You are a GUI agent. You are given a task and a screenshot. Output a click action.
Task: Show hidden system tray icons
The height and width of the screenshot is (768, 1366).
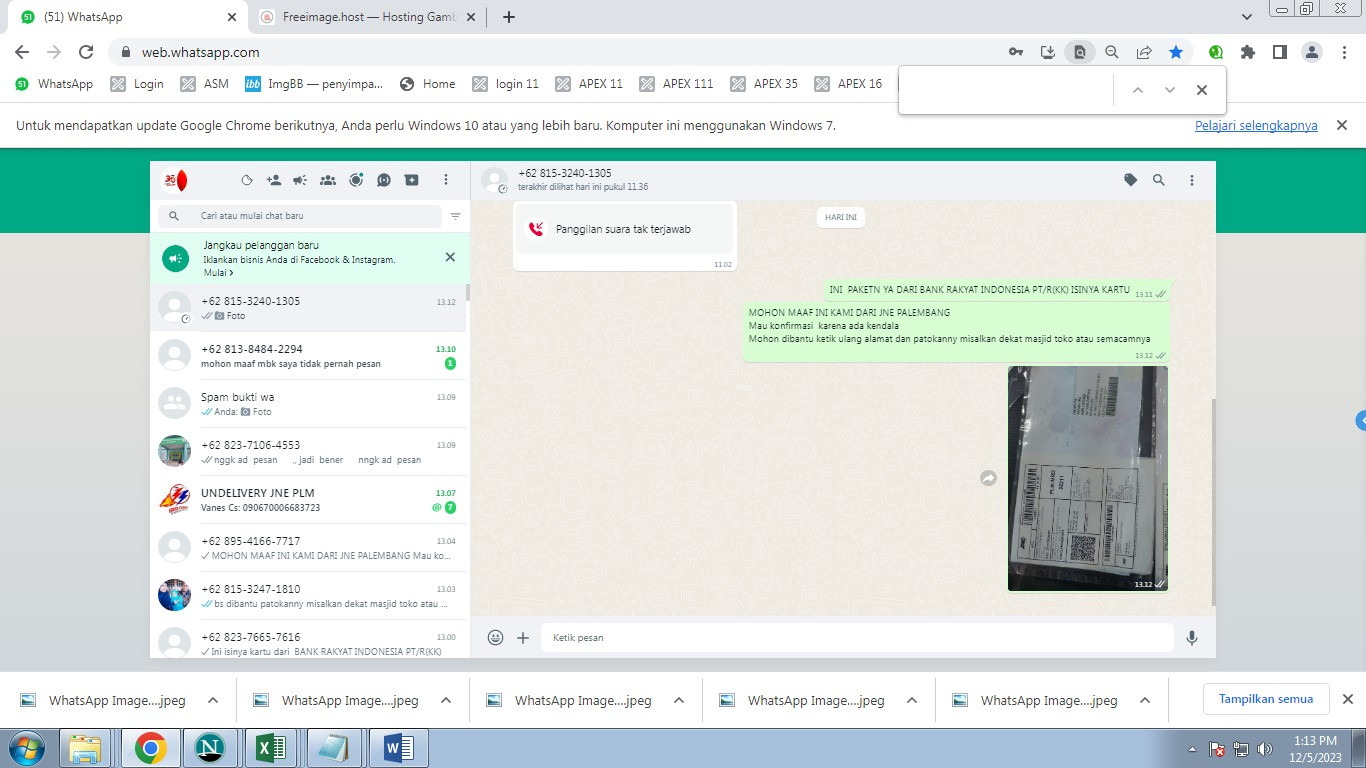[1192, 748]
